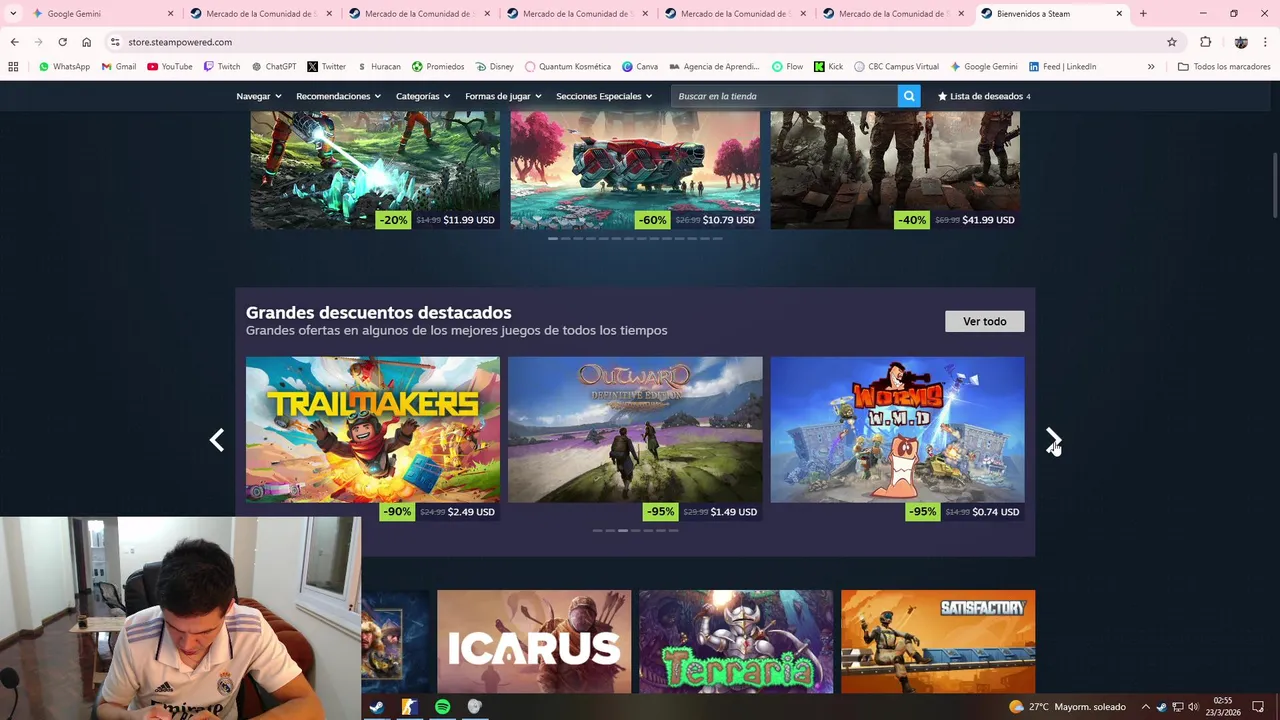Select the active discounts carousel page dot

[x=622, y=530]
